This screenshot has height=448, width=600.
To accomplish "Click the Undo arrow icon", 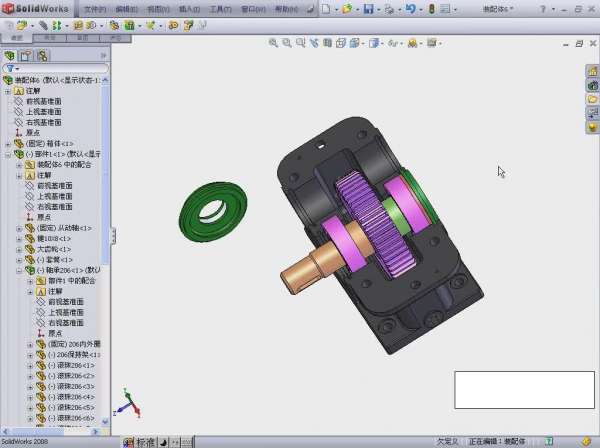I will coord(411,9).
